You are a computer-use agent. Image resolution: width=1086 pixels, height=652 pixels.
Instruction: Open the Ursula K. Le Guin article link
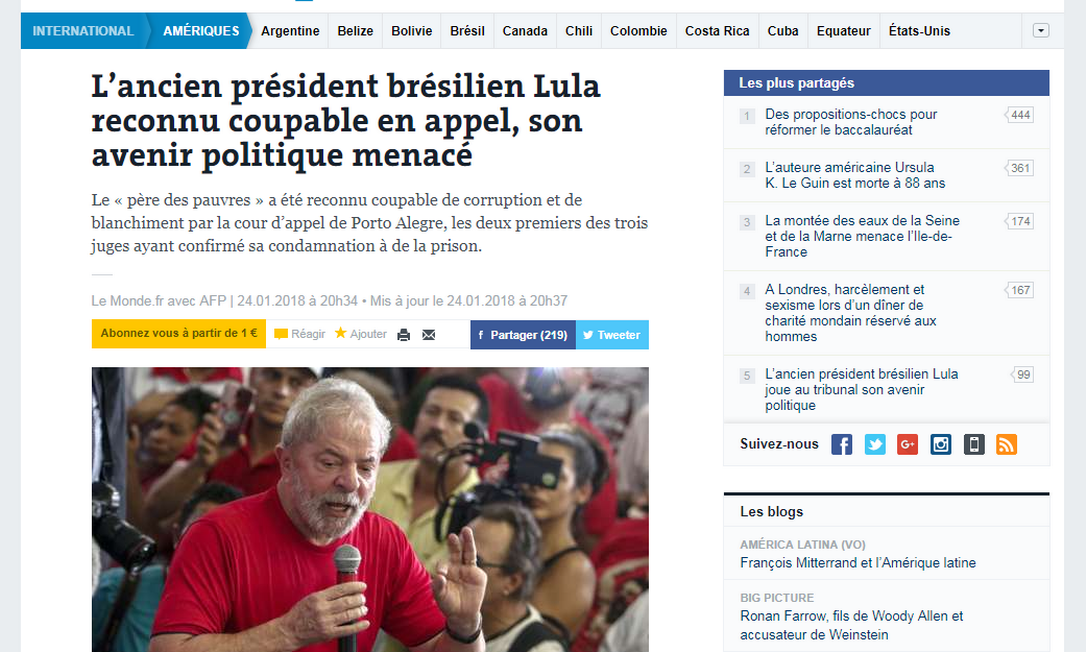[855, 175]
